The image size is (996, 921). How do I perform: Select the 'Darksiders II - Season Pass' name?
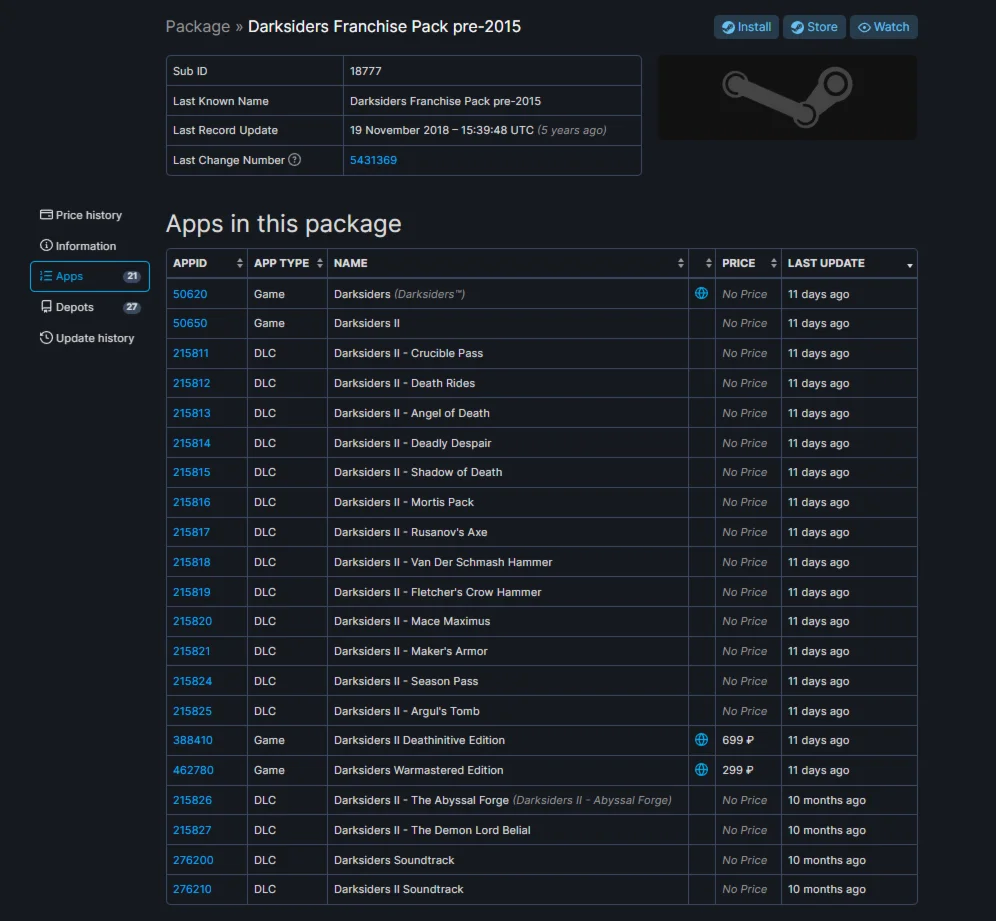[x=406, y=681]
